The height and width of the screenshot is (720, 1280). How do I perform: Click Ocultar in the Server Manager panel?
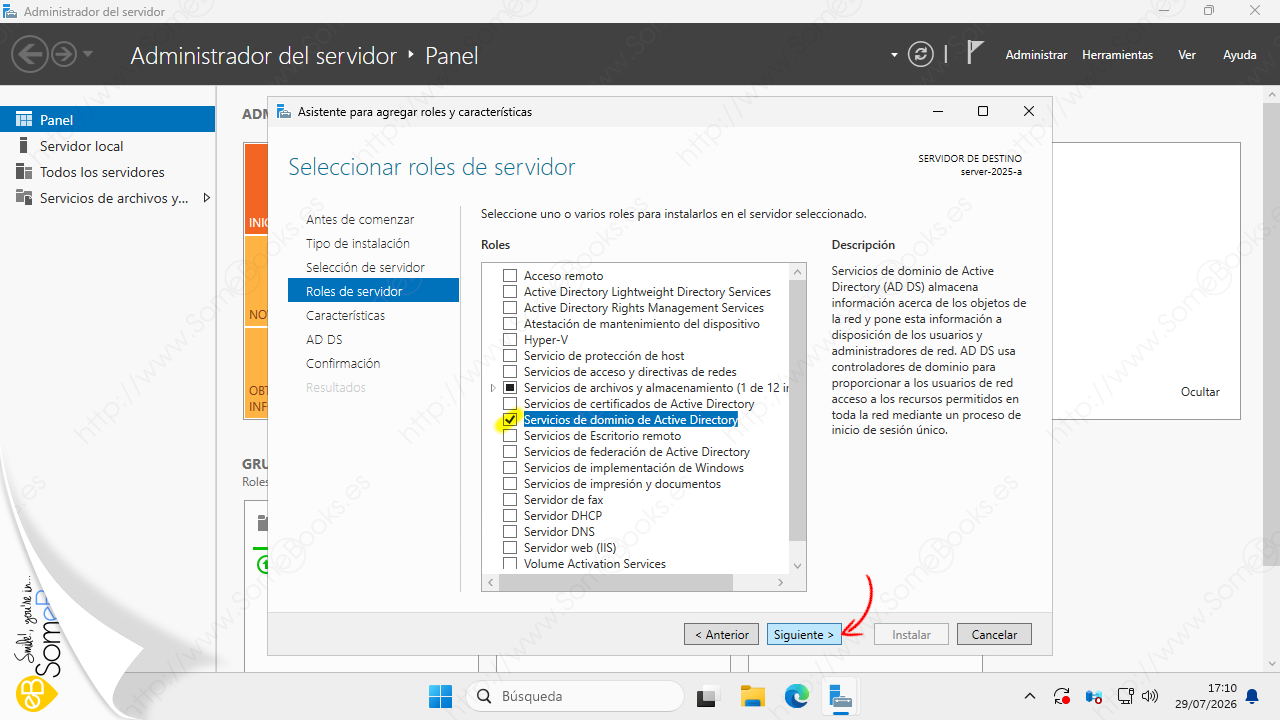coord(1200,392)
